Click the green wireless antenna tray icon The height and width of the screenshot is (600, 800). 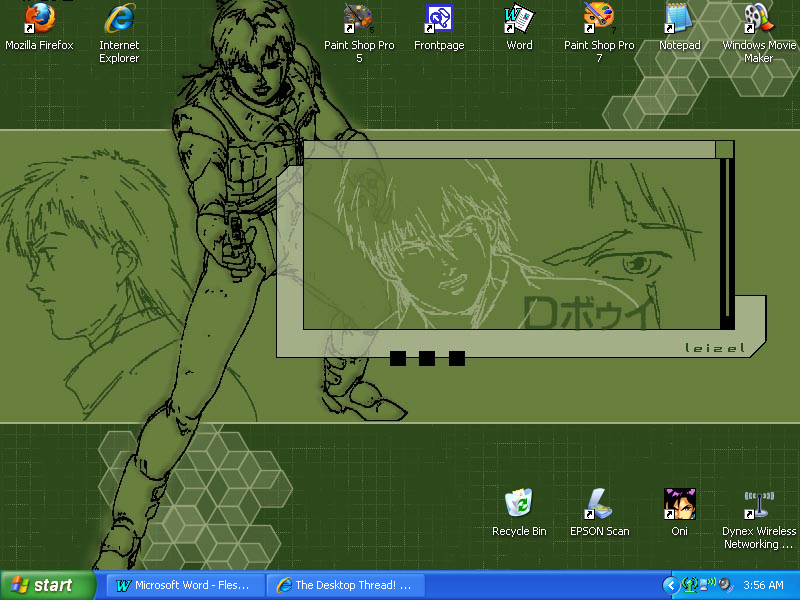tap(690, 585)
